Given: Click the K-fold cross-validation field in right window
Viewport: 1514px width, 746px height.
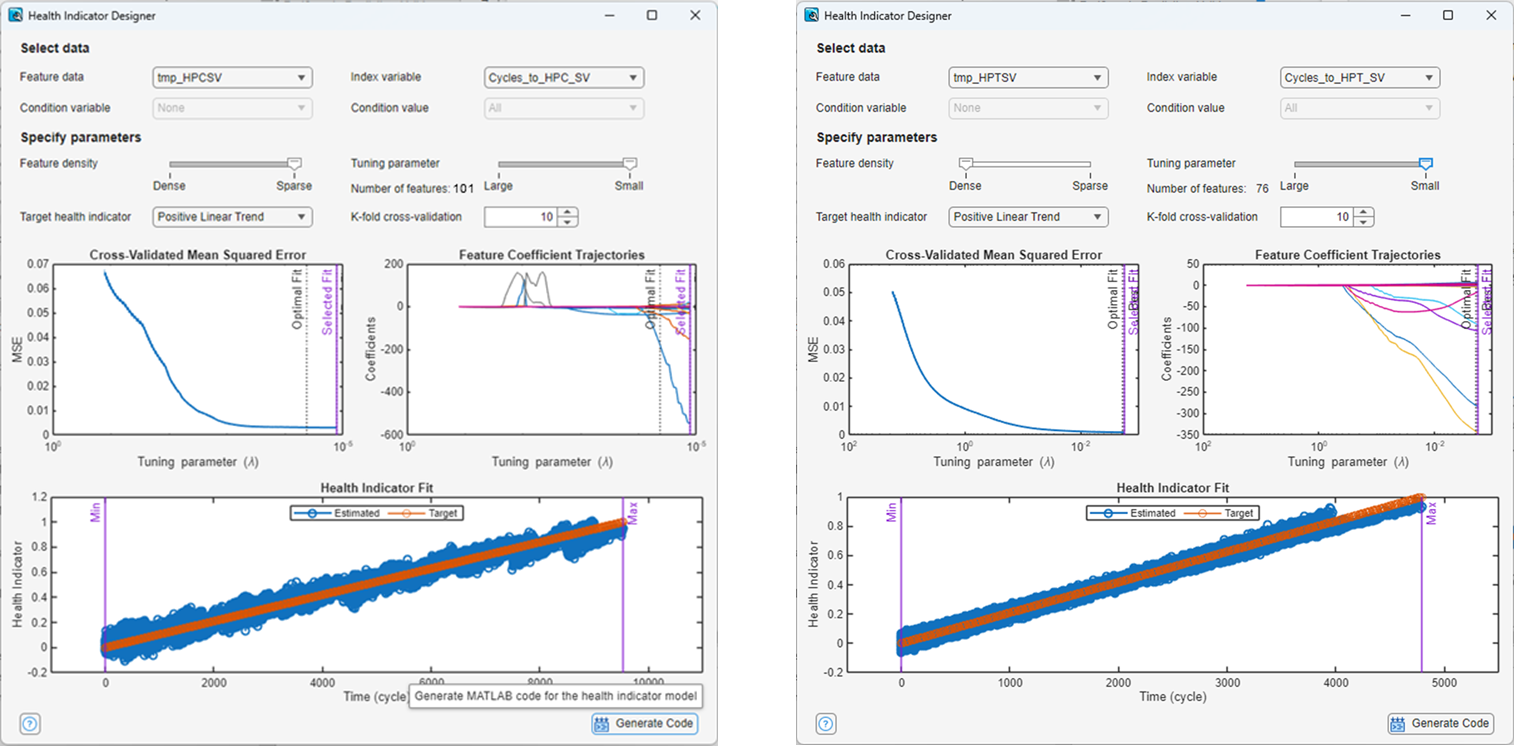Looking at the screenshot, I should point(1317,217).
